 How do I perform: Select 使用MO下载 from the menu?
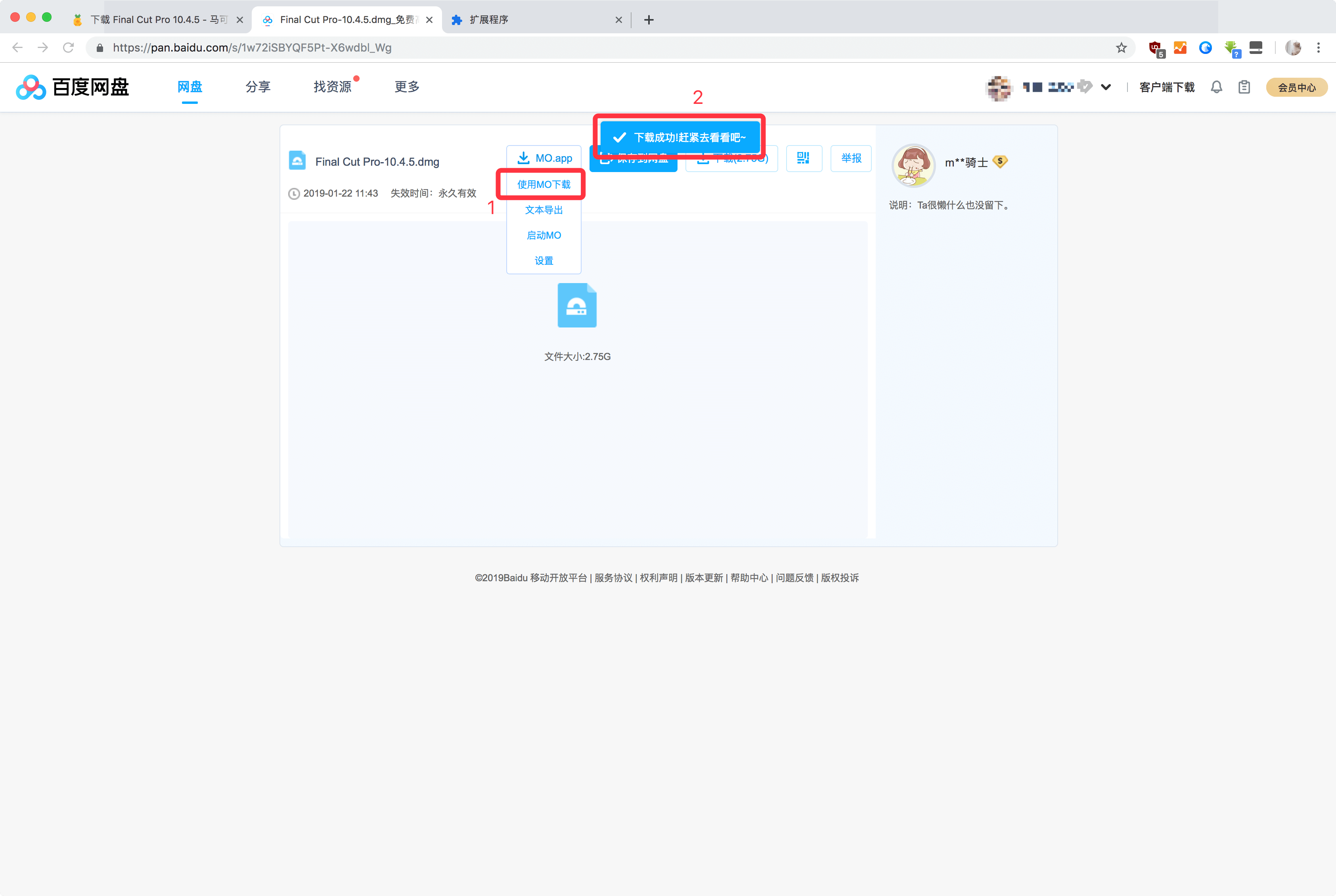[544, 184]
